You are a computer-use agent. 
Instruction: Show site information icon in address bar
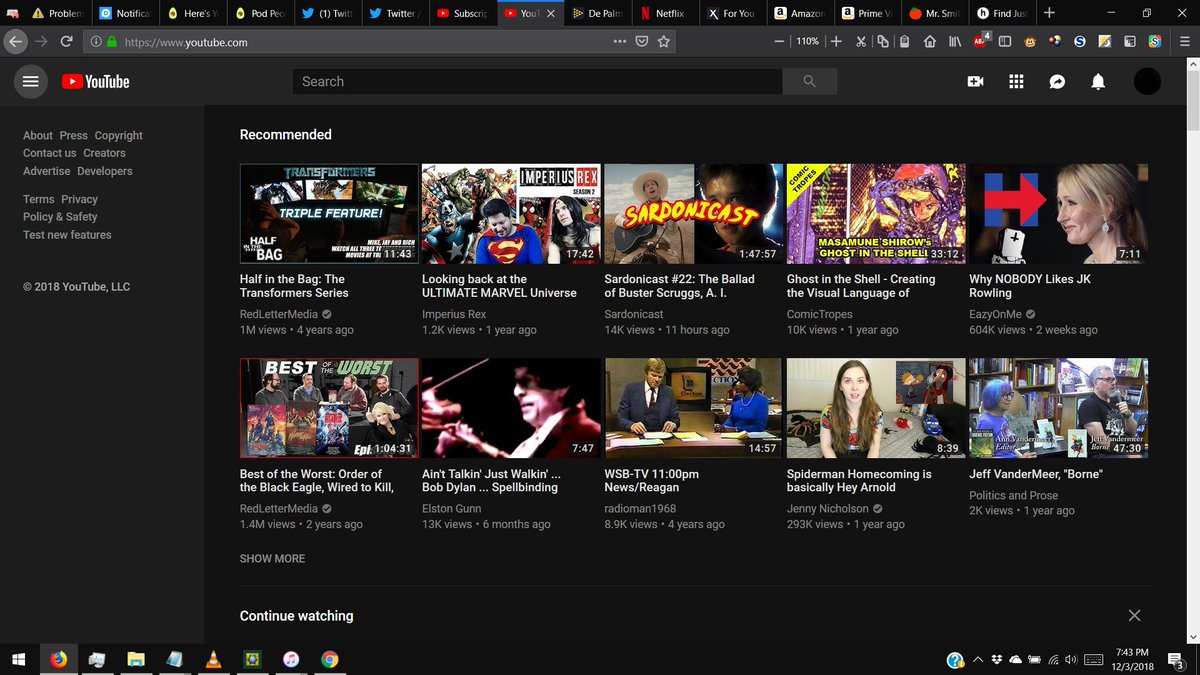tap(96, 42)
